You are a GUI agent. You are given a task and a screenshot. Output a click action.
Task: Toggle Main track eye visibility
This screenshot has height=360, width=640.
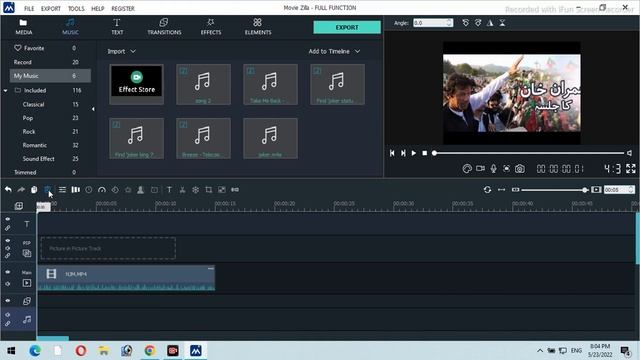pos(8,272)
